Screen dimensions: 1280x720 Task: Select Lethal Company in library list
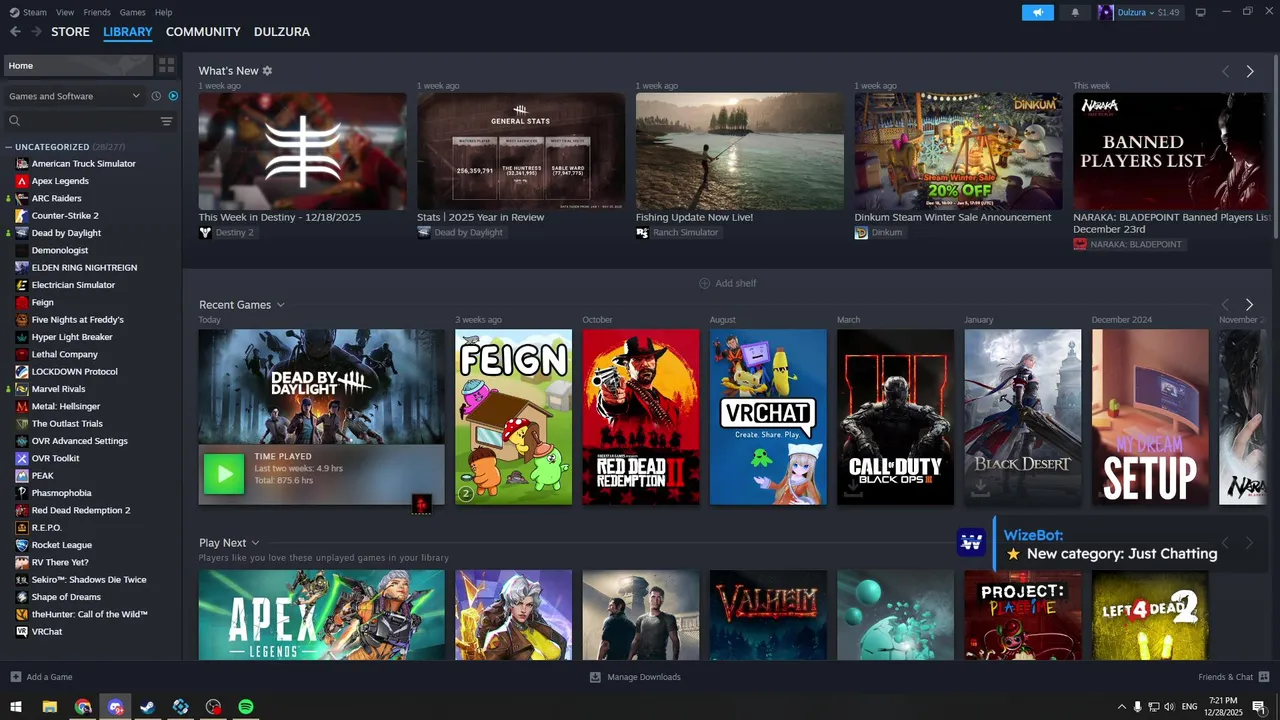(x=64, y=354)
